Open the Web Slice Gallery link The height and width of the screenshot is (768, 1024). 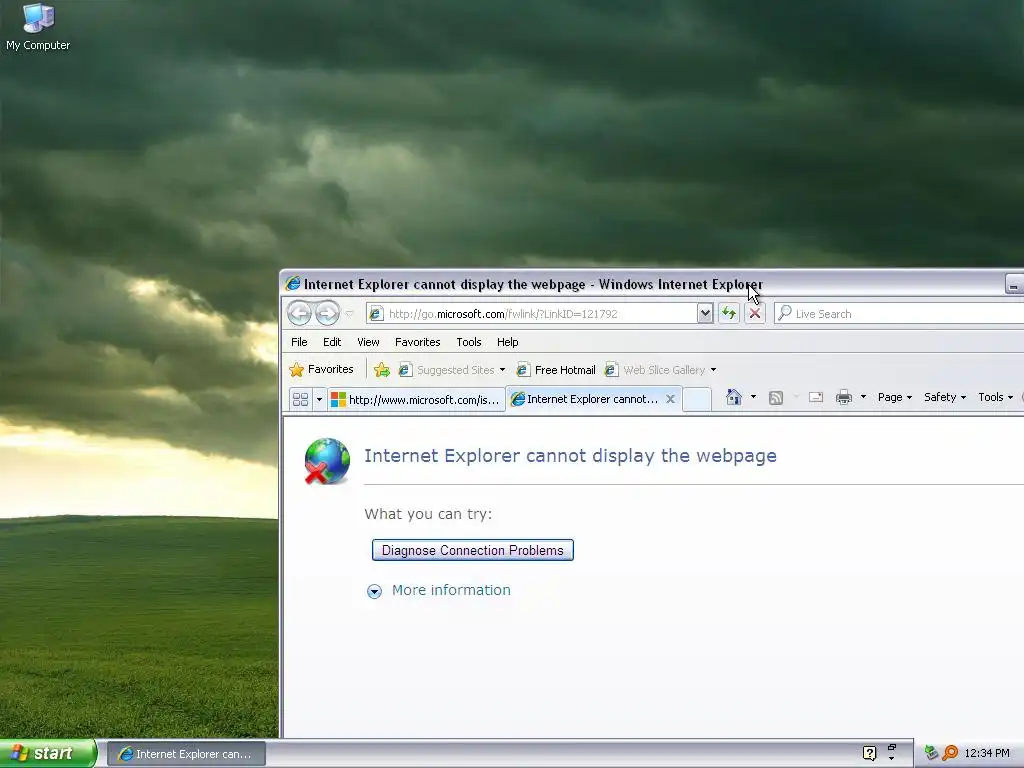click(656, 370)
